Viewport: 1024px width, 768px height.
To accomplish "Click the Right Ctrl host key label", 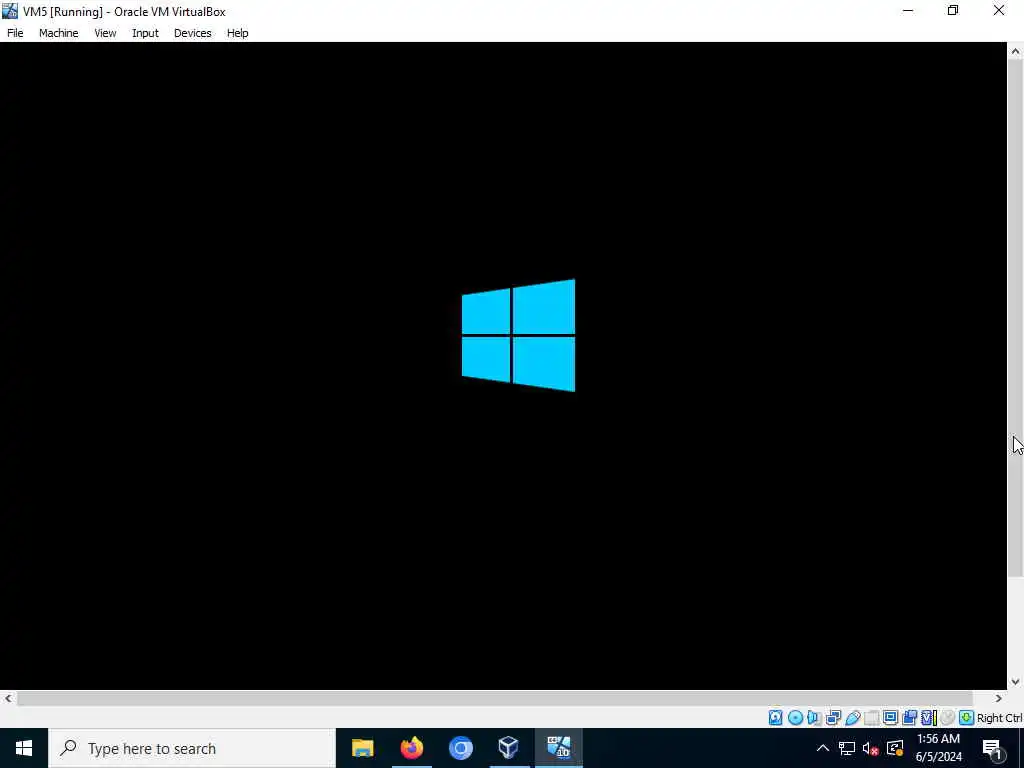I will 1000,718.
